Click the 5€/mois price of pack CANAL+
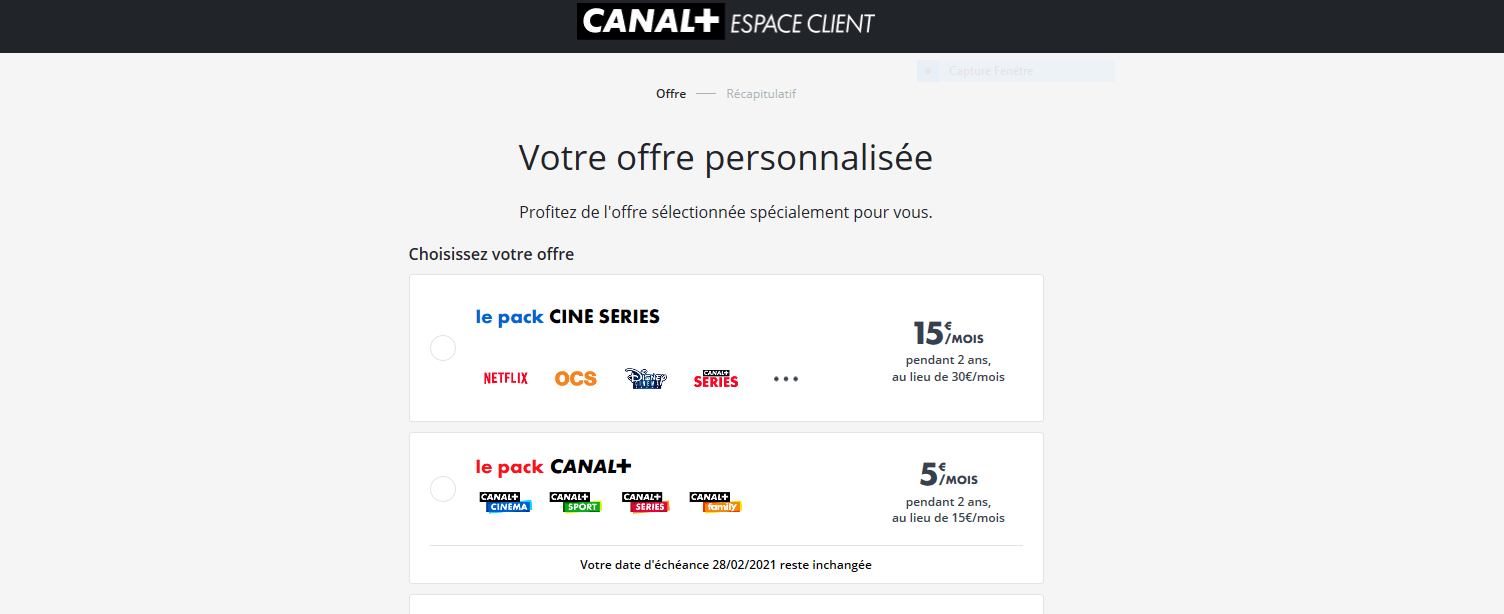This screenshot has width=1504, height=614. click(x=948, y=475)
